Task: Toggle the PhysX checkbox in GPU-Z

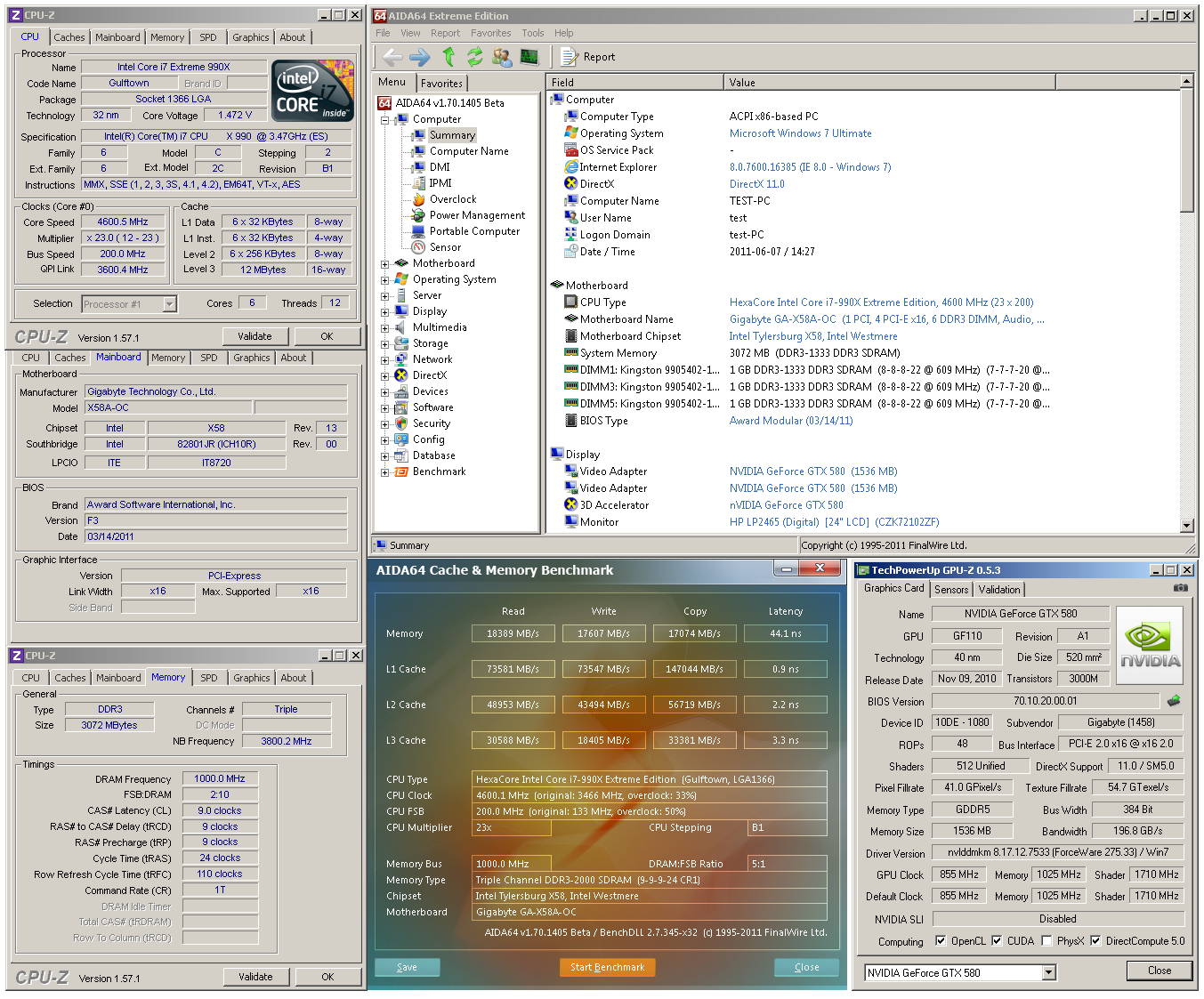Action: (x=1046, y=941)
